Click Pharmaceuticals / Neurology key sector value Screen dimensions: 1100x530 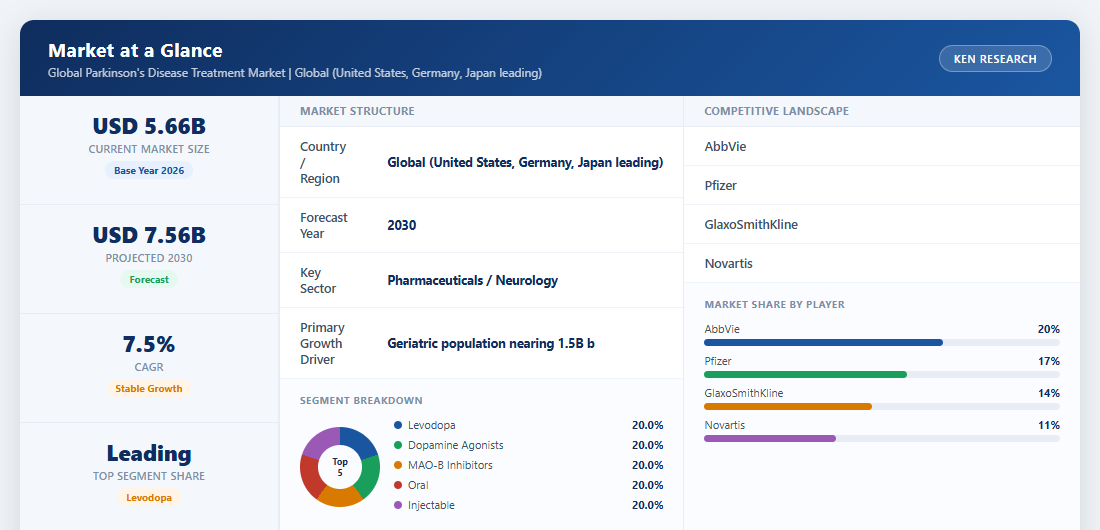coord(473,281)
